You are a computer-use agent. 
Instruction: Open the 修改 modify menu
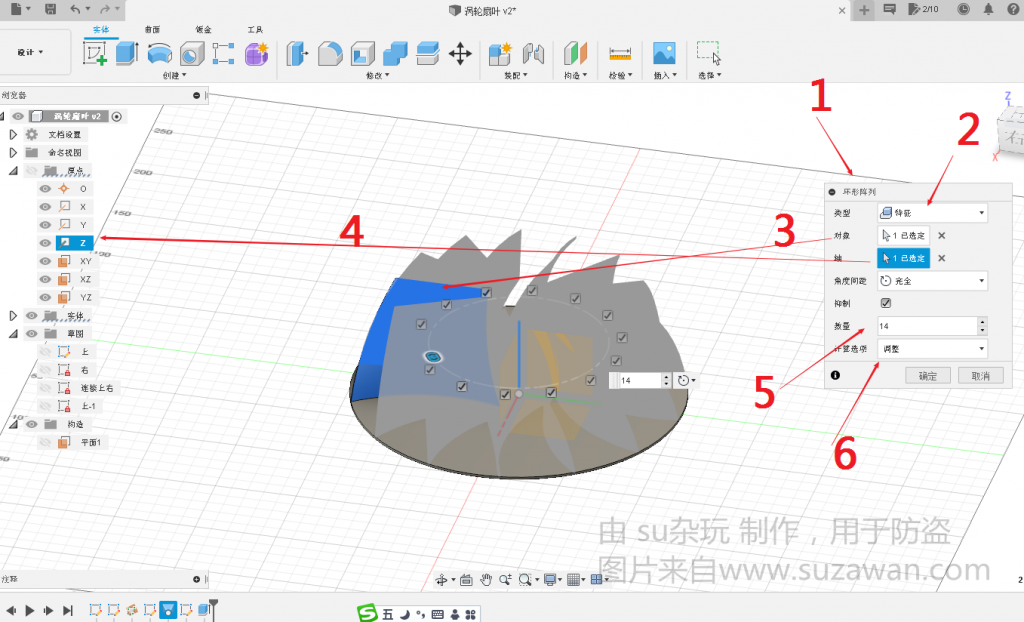point(377,76)
